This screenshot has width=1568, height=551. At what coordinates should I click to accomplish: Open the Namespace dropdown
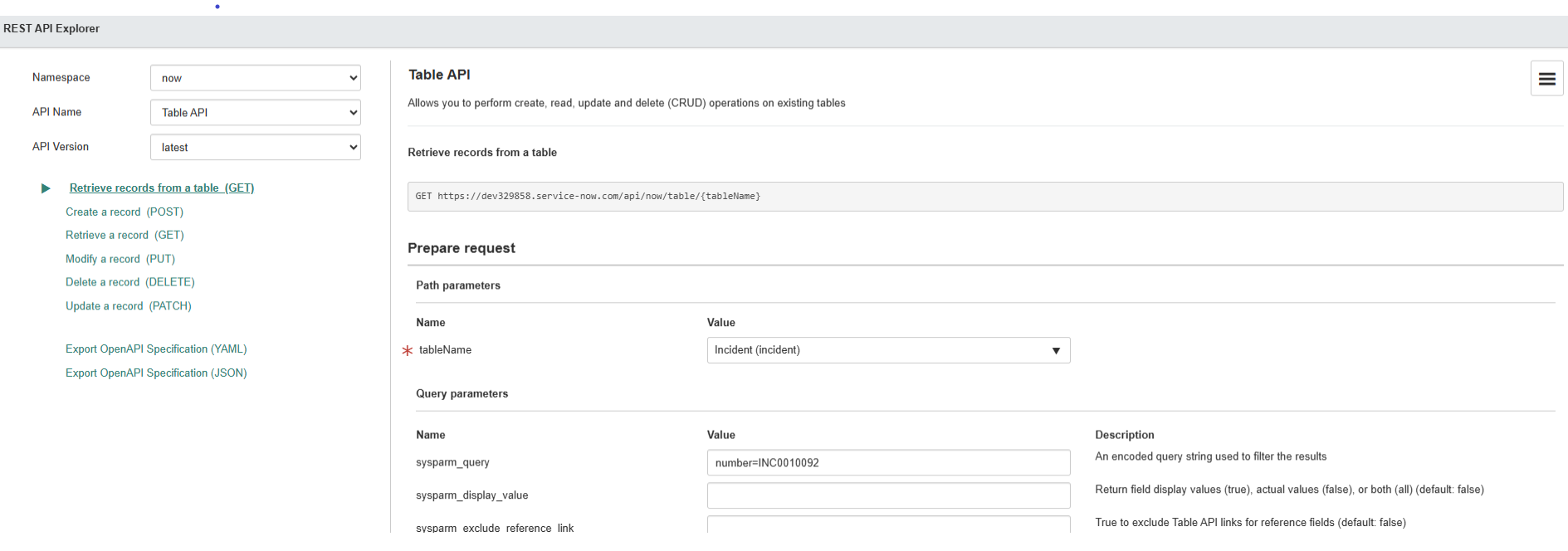(255, 78)
